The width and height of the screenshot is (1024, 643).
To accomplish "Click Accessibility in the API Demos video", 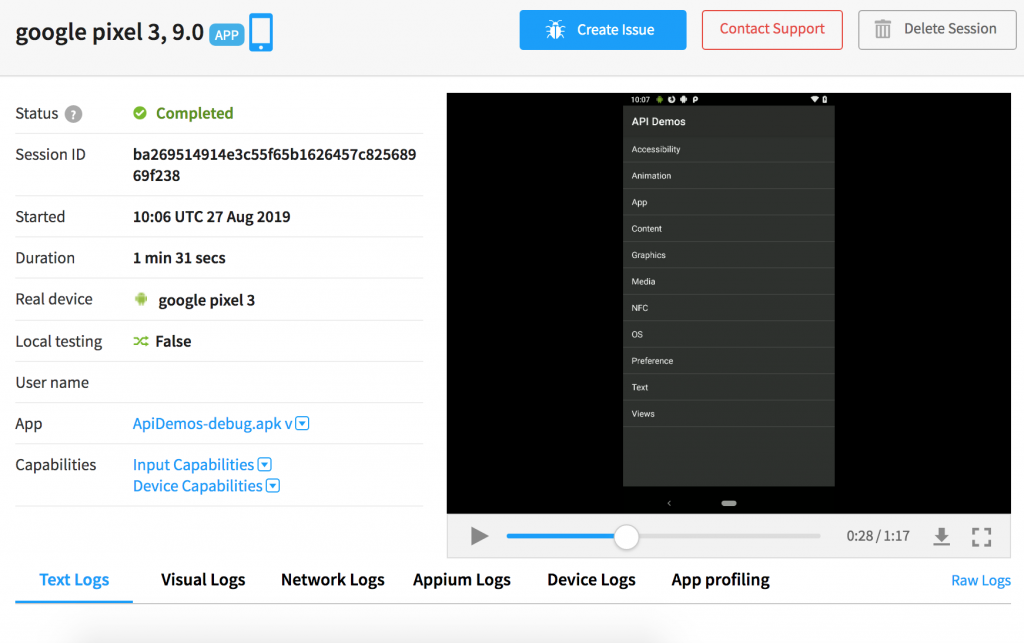I will (x=729, y=149).
